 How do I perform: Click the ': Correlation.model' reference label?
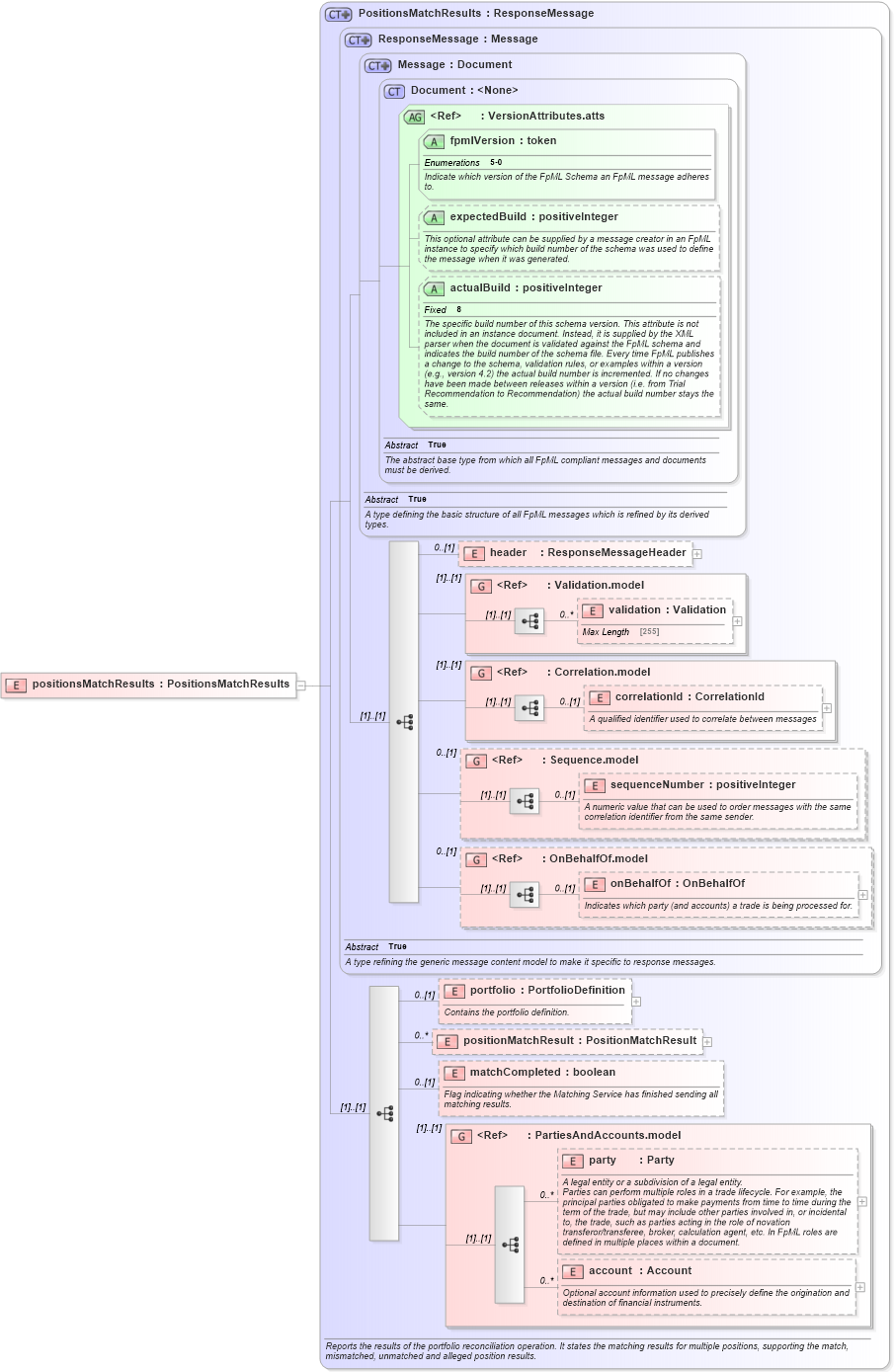[599, 673]
